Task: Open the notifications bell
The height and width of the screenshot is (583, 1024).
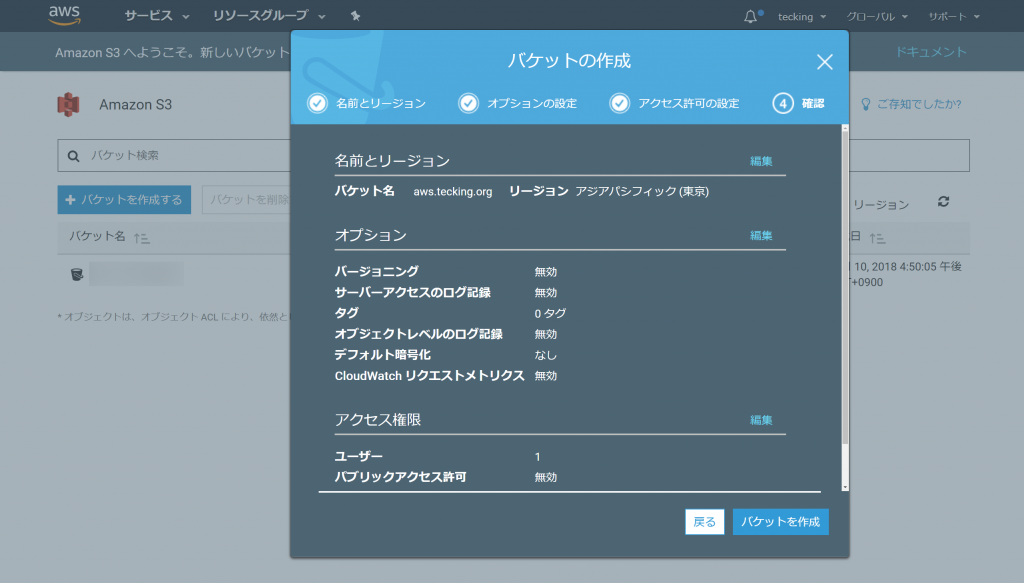Action: point(750,16)
